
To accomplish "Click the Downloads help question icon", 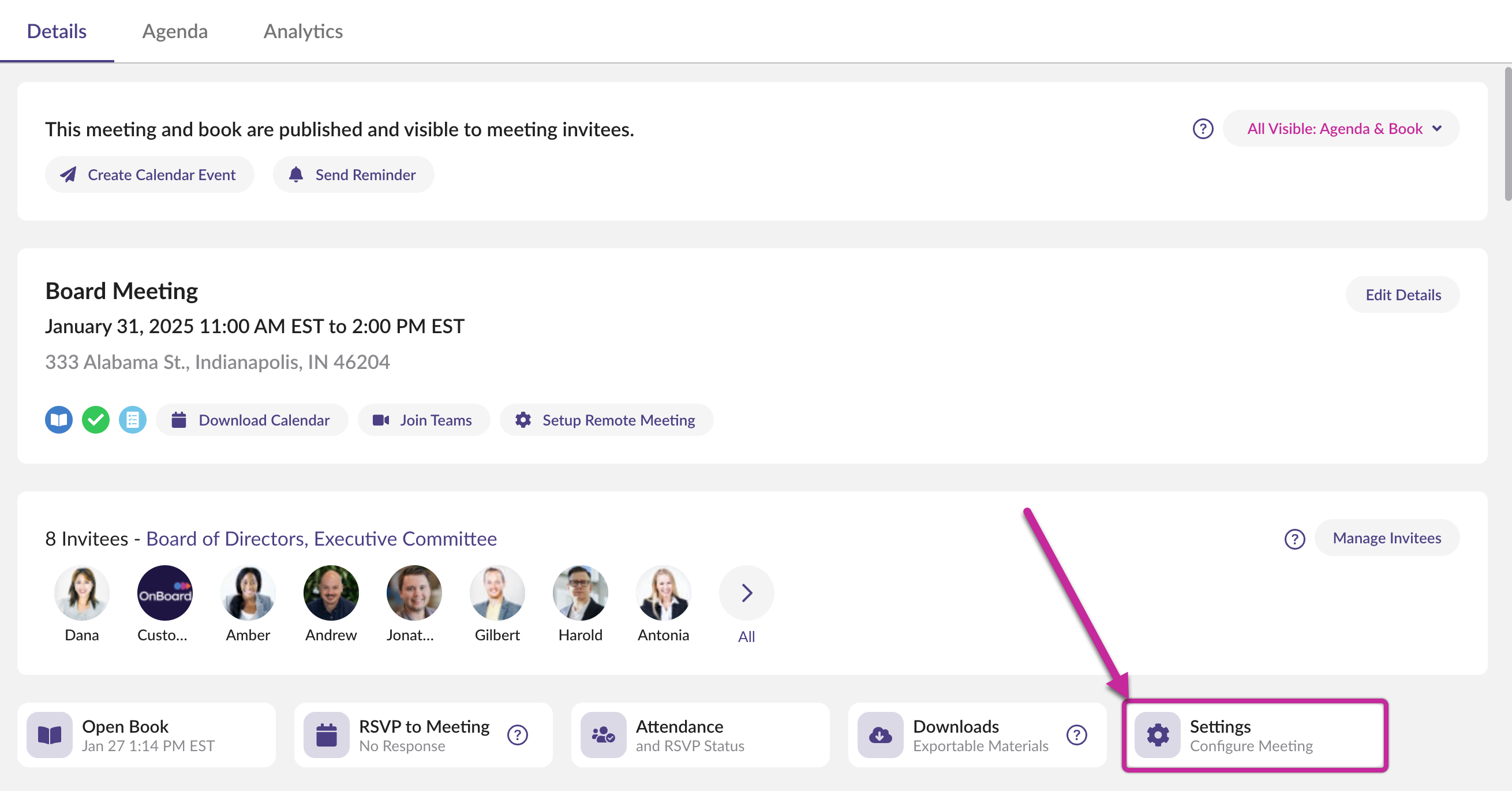I will 1076,734.
